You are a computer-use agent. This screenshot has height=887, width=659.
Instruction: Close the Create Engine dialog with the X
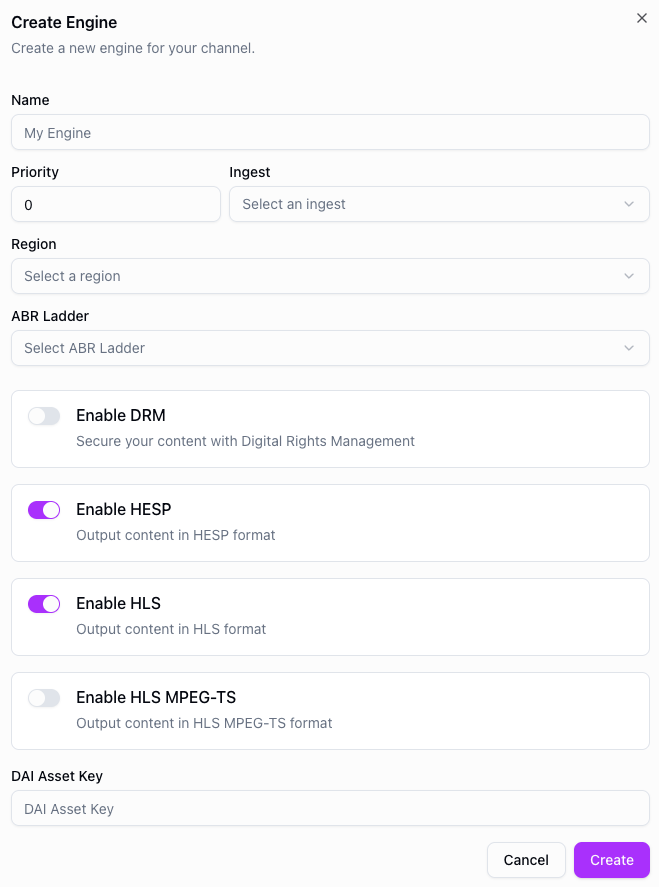[641, 18]
